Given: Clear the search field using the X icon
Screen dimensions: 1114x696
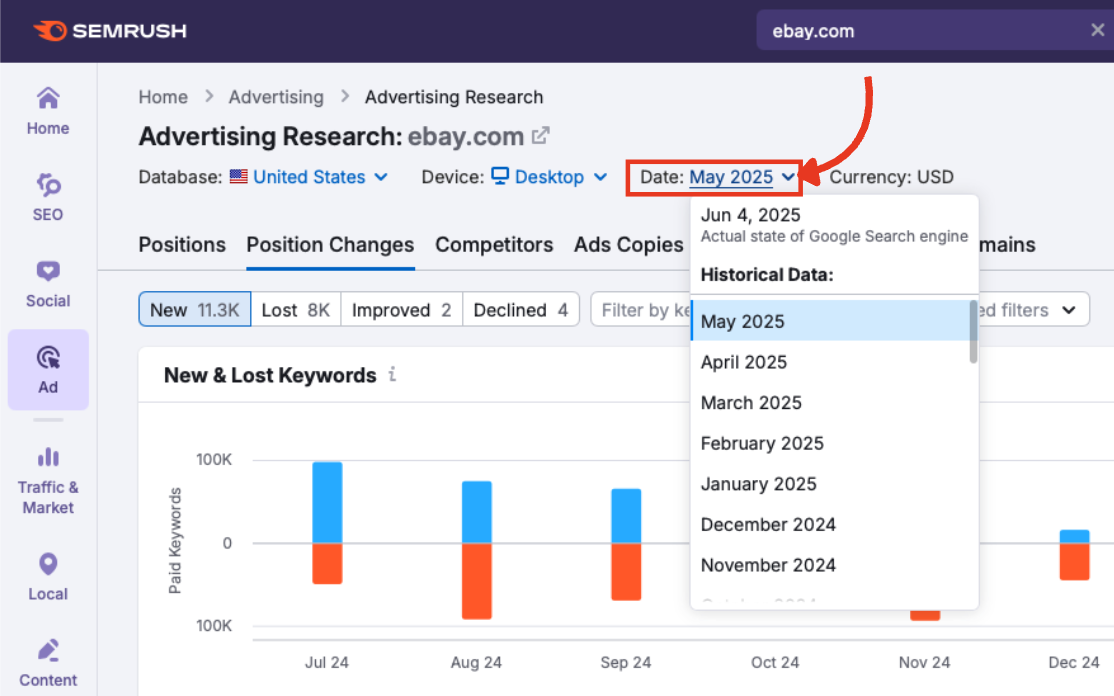Looking at the screenshot, I should [x=1096, y=30].
